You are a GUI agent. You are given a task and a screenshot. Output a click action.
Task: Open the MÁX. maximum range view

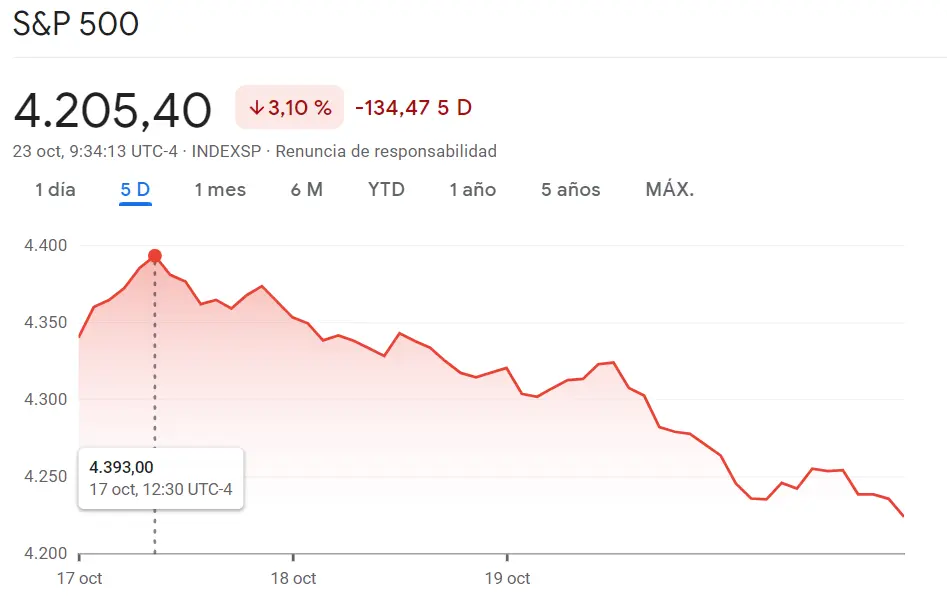pos(669,189)
